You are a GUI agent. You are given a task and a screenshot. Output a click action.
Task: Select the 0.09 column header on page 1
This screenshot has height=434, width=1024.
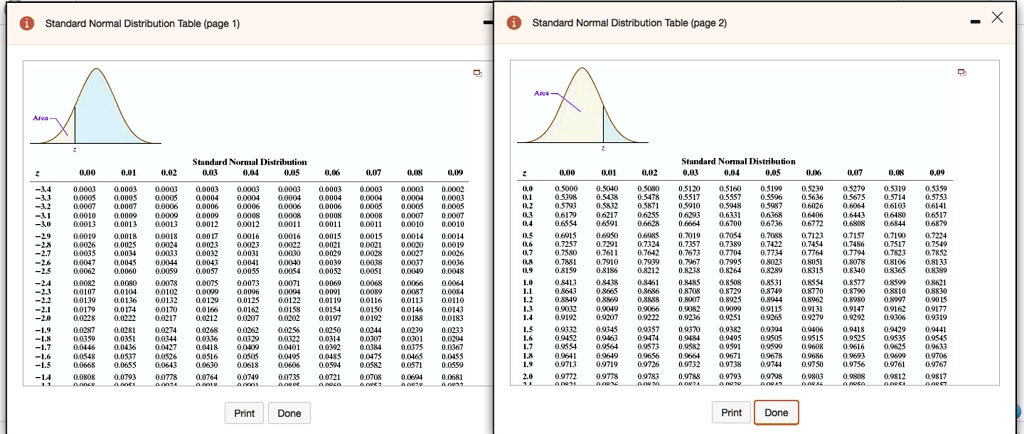pos(454,173)
